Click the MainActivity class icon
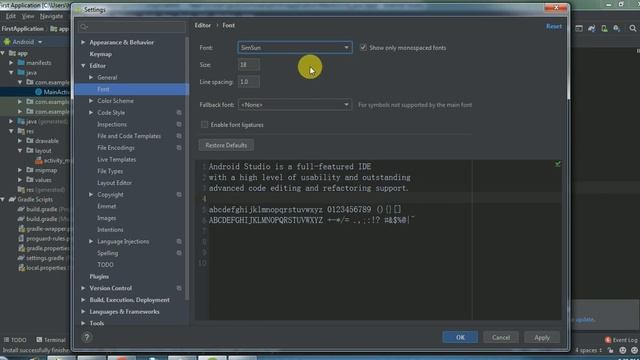The width and height of the screenshot is (640, 360). [x=38, y=92]
